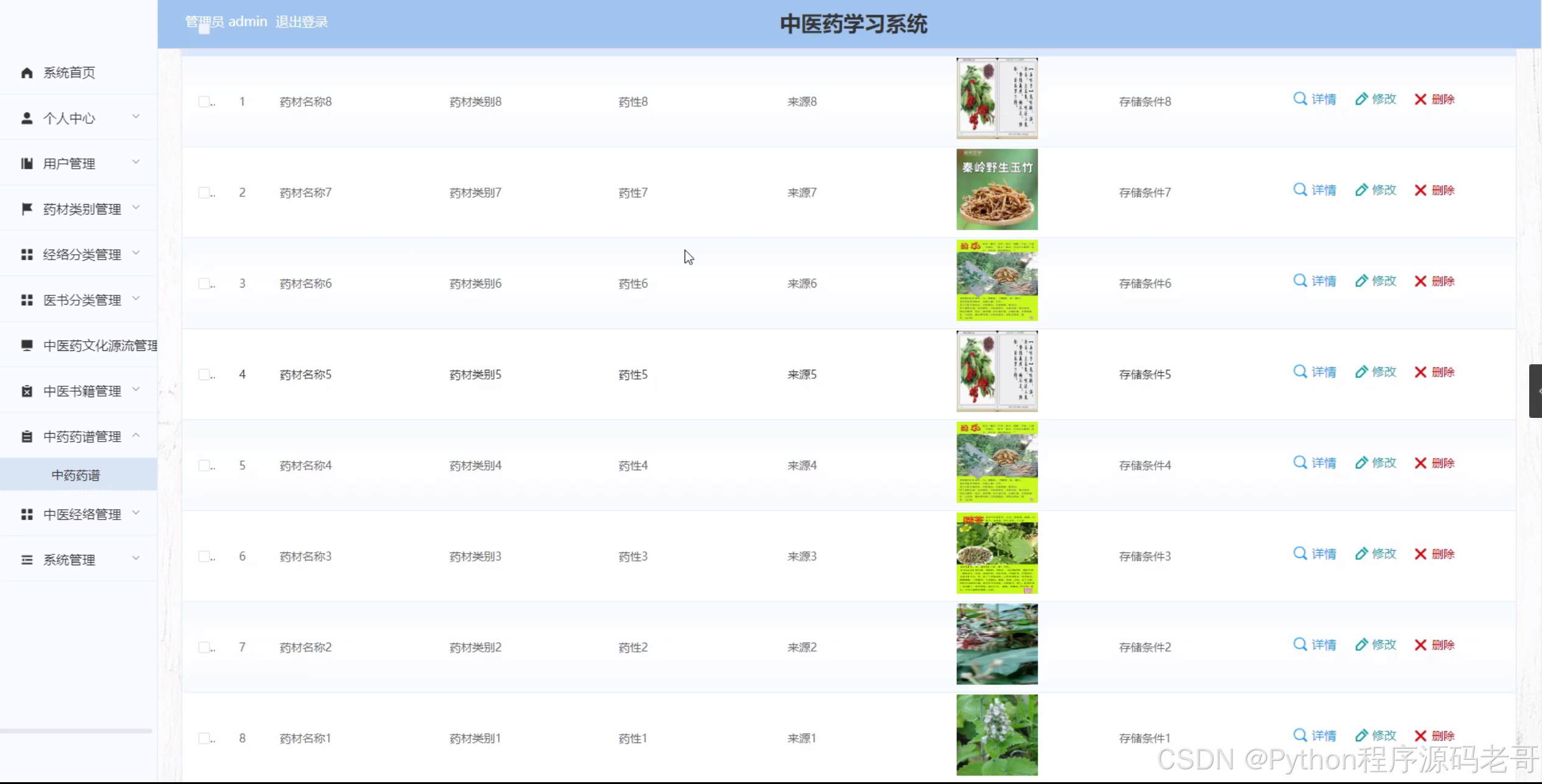Click the magnifier 详情 icon for 药材名称8
The width and height of the screenshot is (1542, 784).
pyautogui.click(x=1299, y=99)
